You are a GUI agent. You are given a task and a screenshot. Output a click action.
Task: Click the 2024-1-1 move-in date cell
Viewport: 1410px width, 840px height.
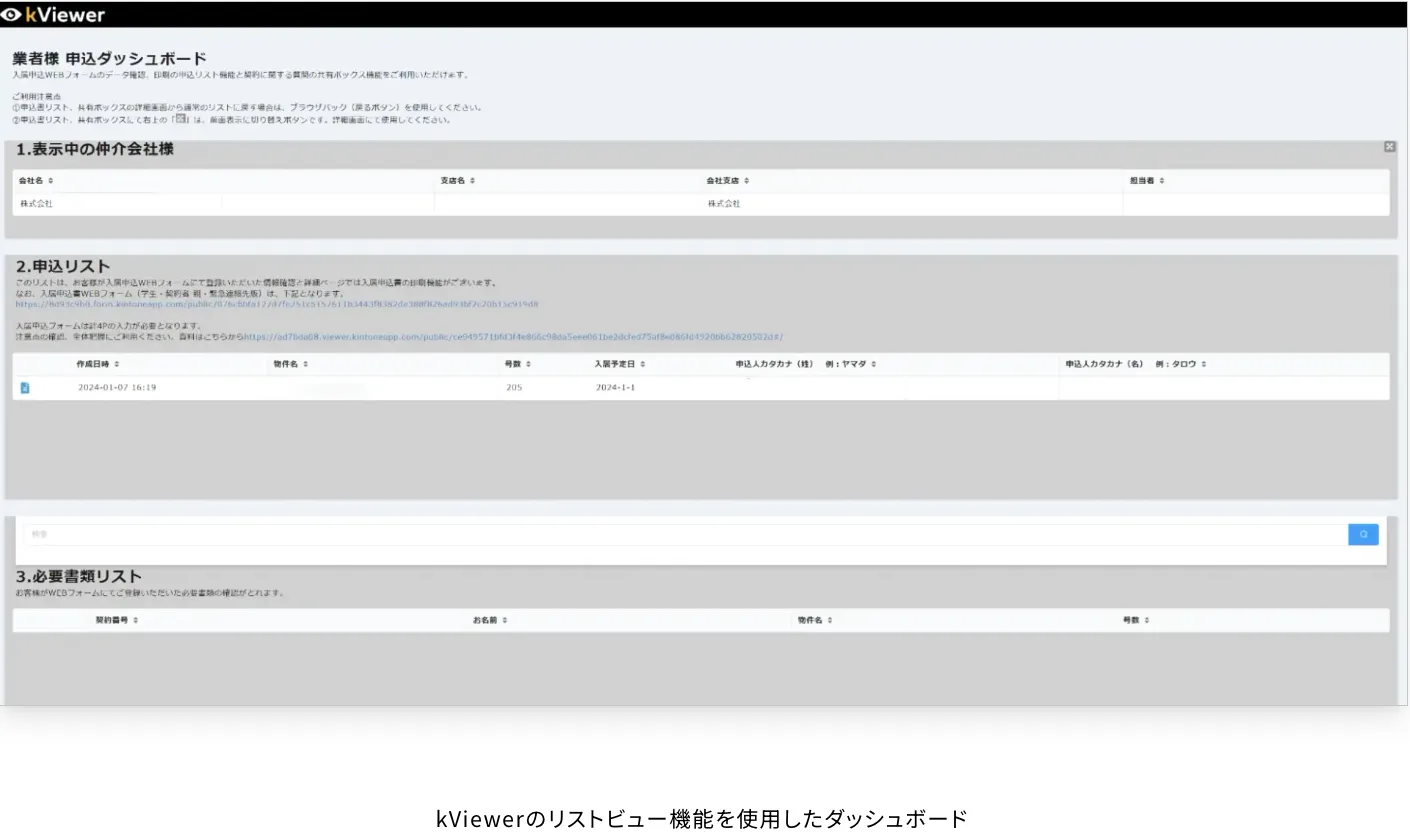point(615,388)
